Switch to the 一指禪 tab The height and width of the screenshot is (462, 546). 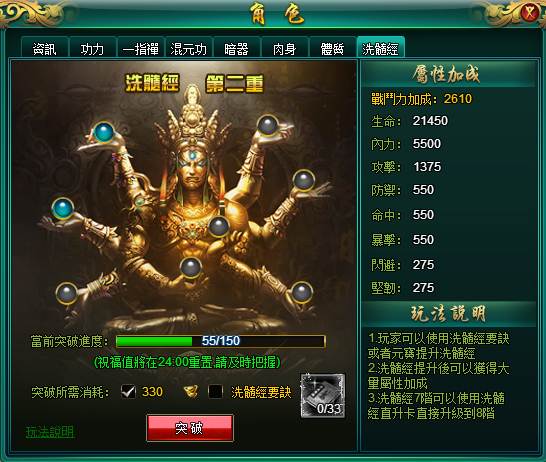point(141,47)
